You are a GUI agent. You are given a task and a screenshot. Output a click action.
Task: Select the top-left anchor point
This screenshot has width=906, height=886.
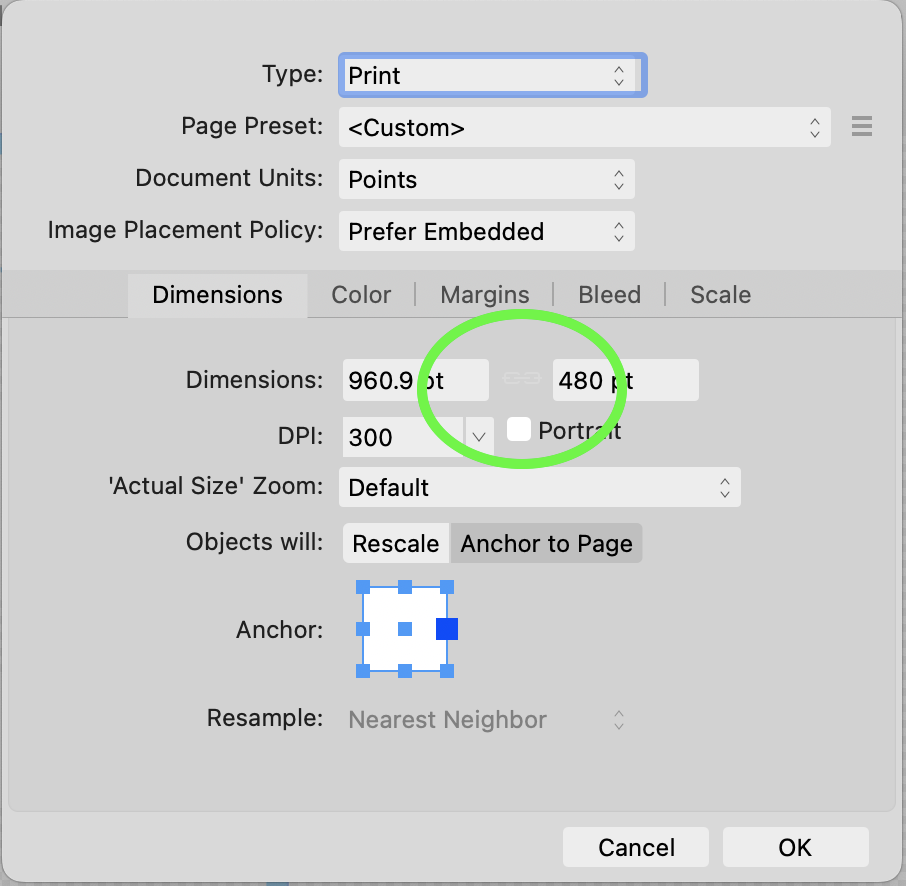coord(363,587)
